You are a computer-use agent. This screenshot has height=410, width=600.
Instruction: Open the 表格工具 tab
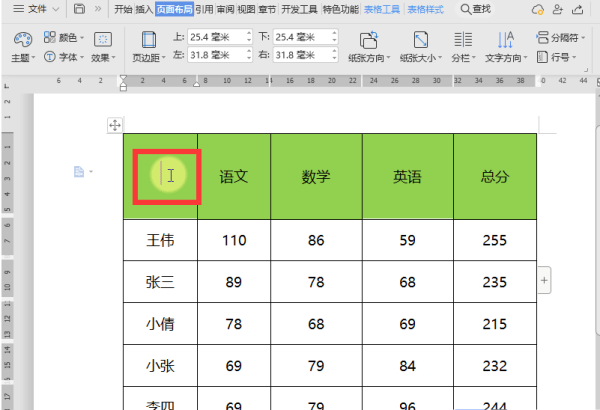point(382,9)
